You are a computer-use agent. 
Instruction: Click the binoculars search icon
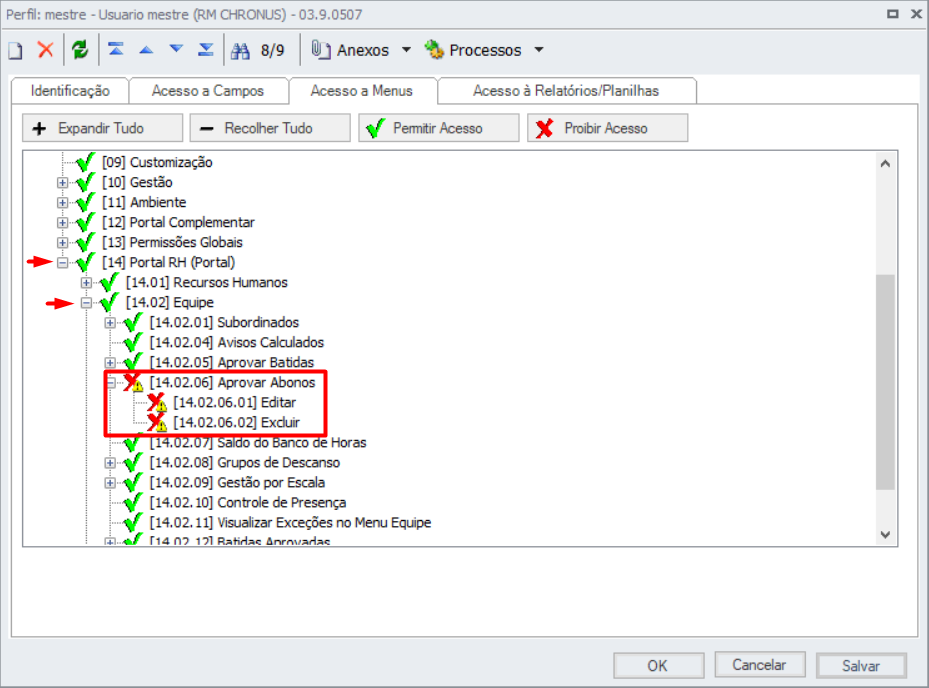[240, 51]
